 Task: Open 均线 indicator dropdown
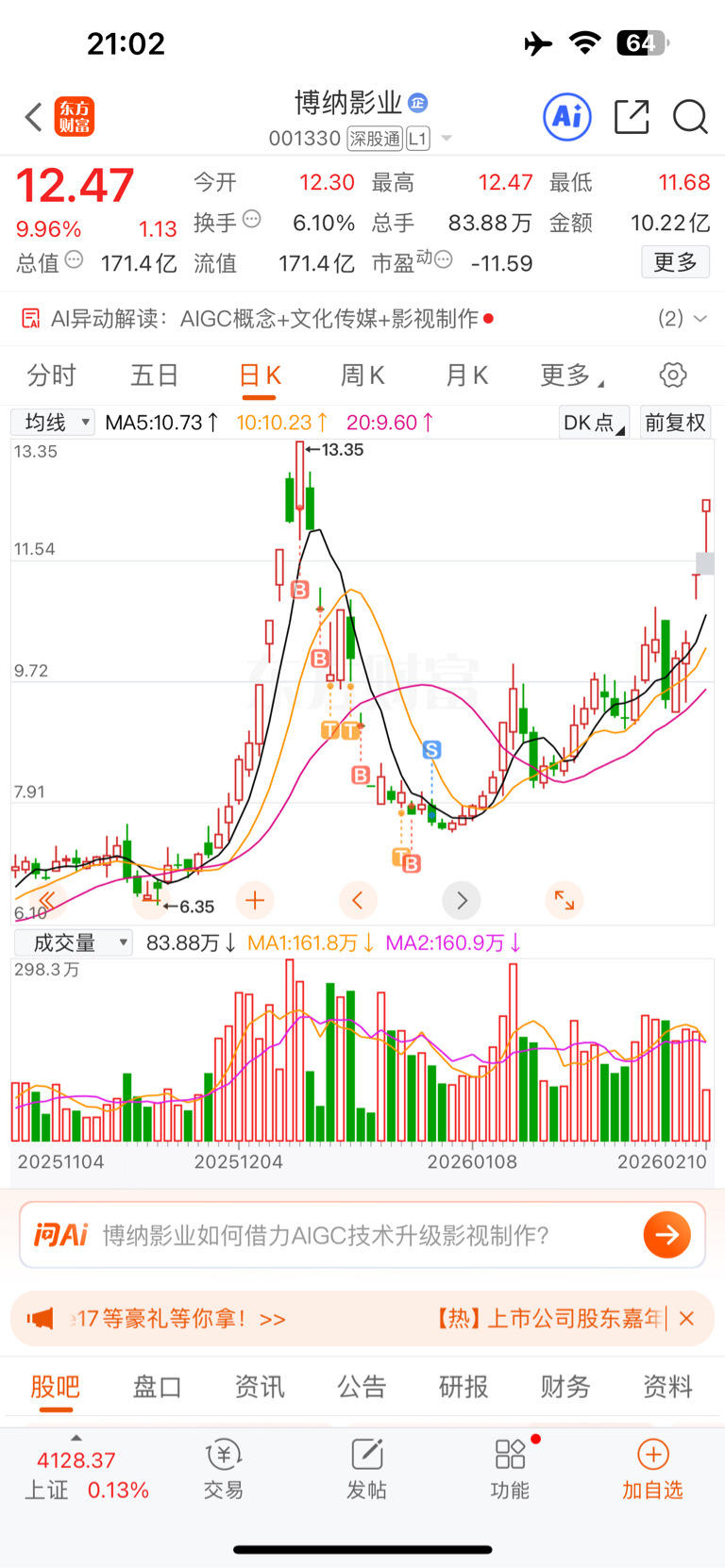53,422
